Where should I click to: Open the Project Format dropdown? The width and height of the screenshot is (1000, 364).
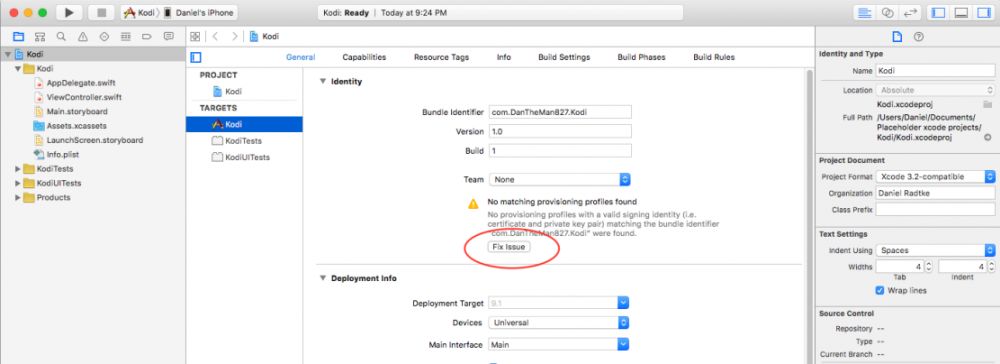(x=935, y=177)
